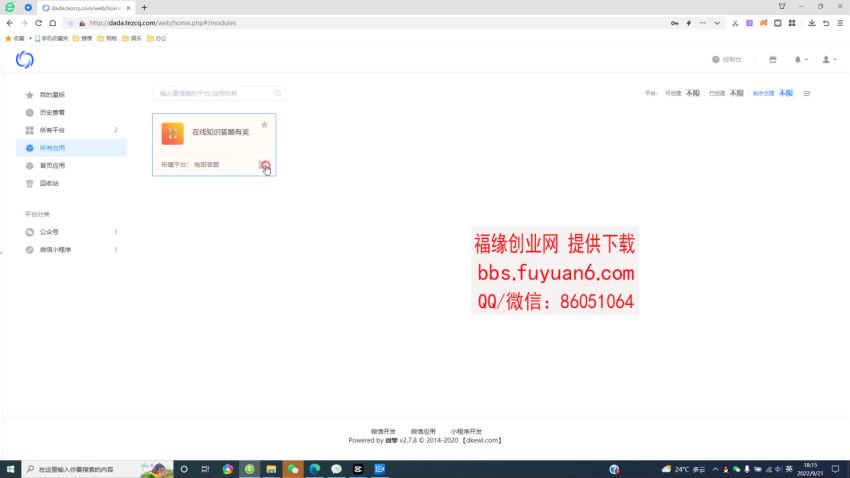This screenshot has height=478, width=850.
Task: Click the site logo in the top-left
Action: (25, 60)
